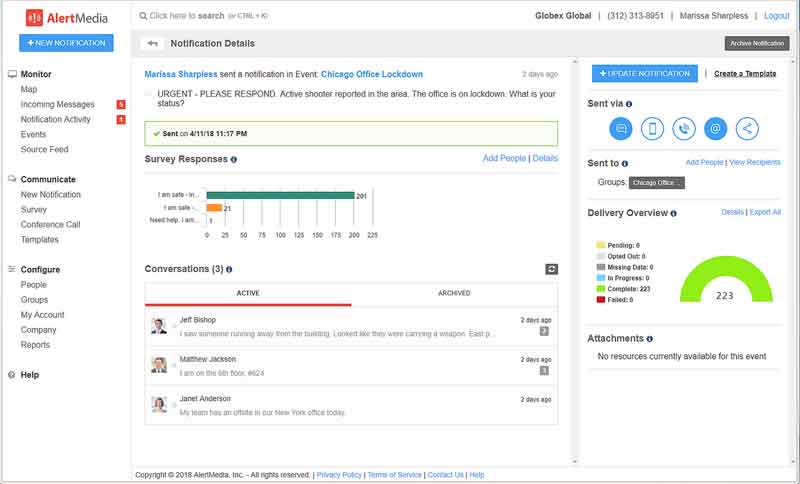Screen dimensions: 800x484
Task: Click Janet Anderson's avatar photo
Action: point(159,404)
